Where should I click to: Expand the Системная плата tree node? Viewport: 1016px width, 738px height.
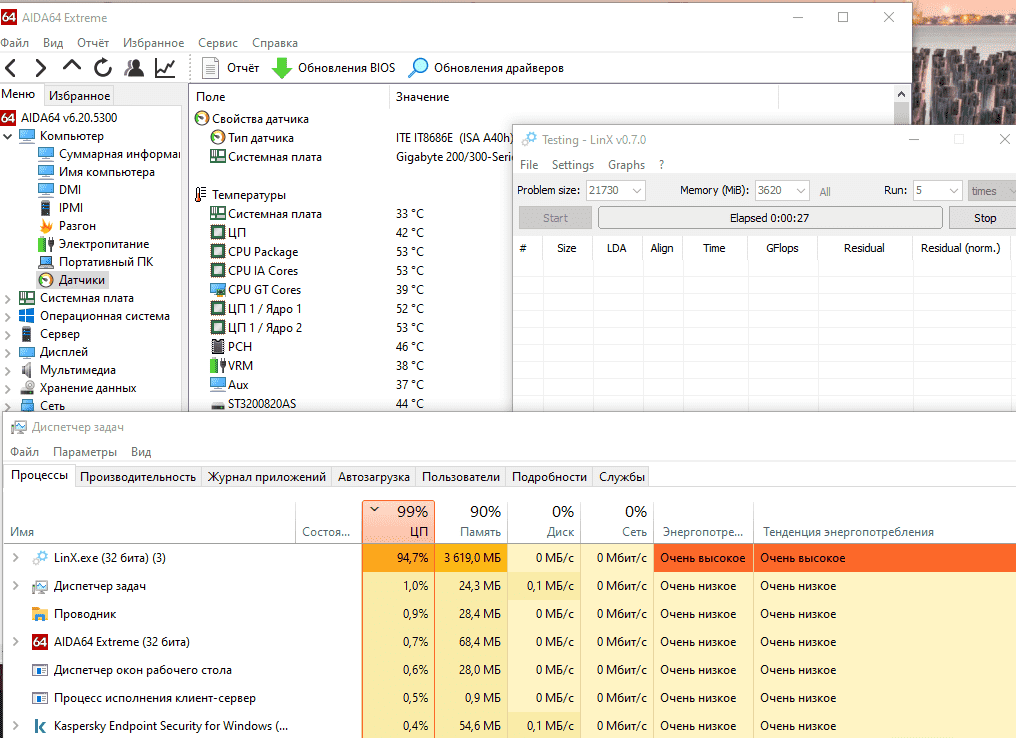click(x=8, y=298)
